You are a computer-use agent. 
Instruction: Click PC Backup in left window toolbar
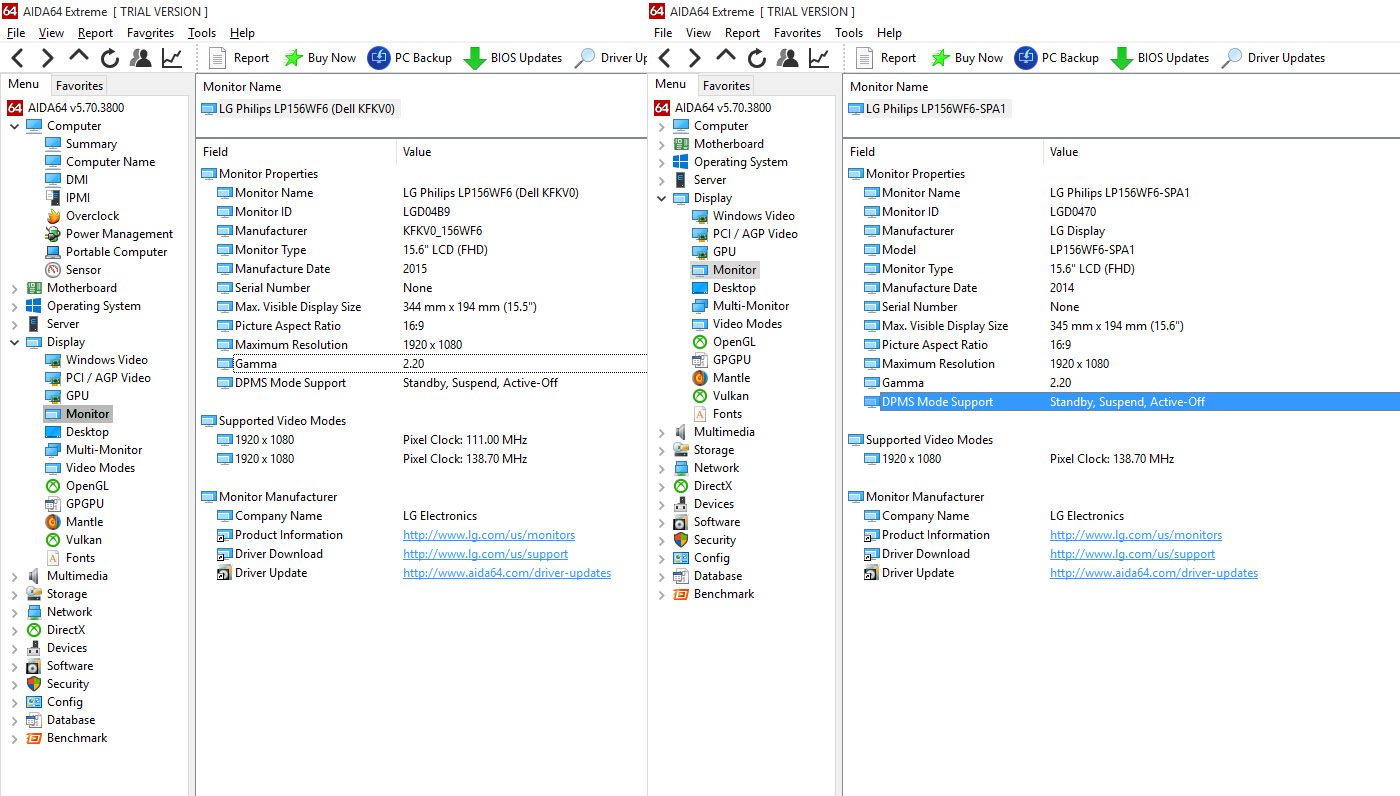coord(410,58)
